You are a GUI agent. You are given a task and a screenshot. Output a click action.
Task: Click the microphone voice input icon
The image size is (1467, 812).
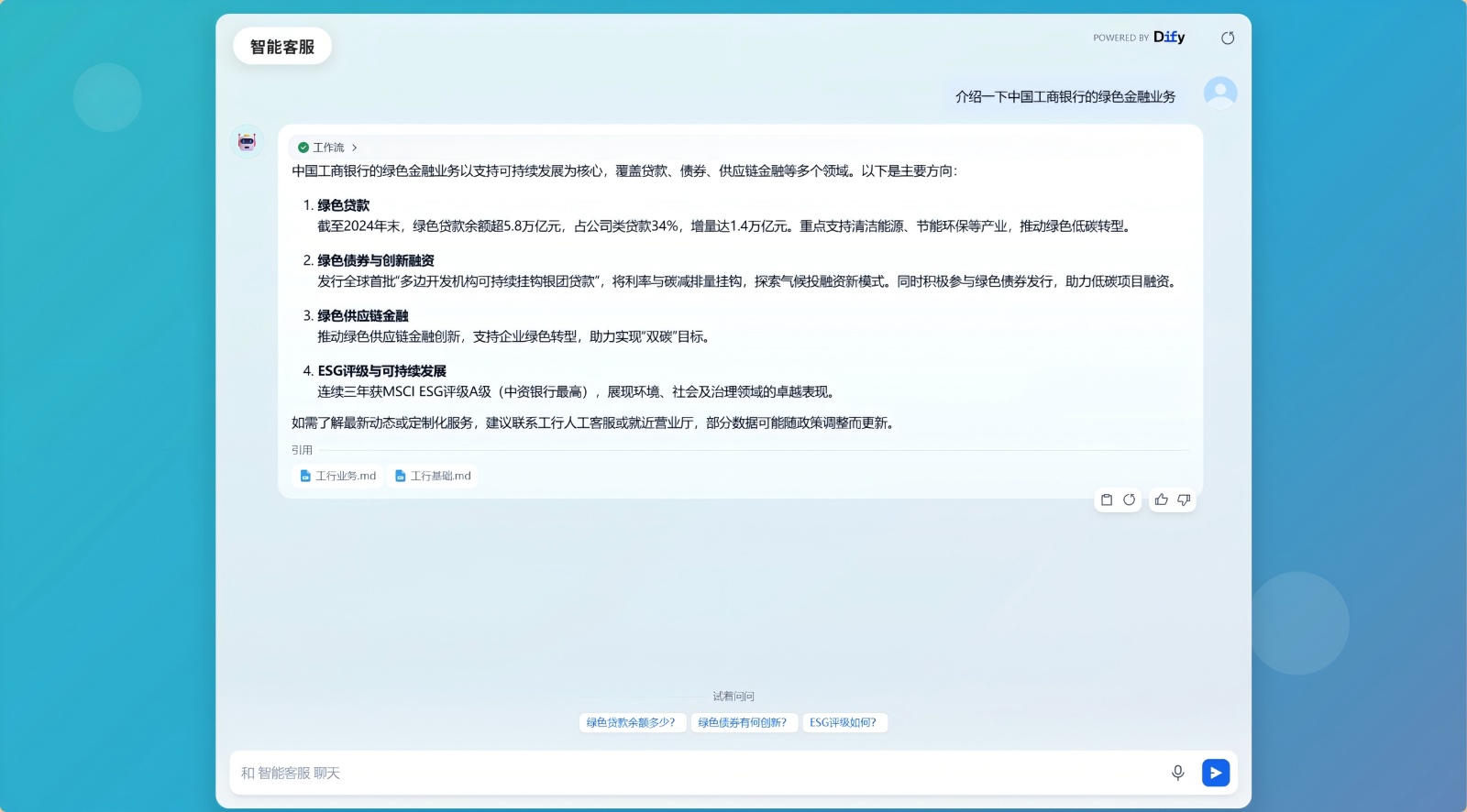tap(1178, 773)
